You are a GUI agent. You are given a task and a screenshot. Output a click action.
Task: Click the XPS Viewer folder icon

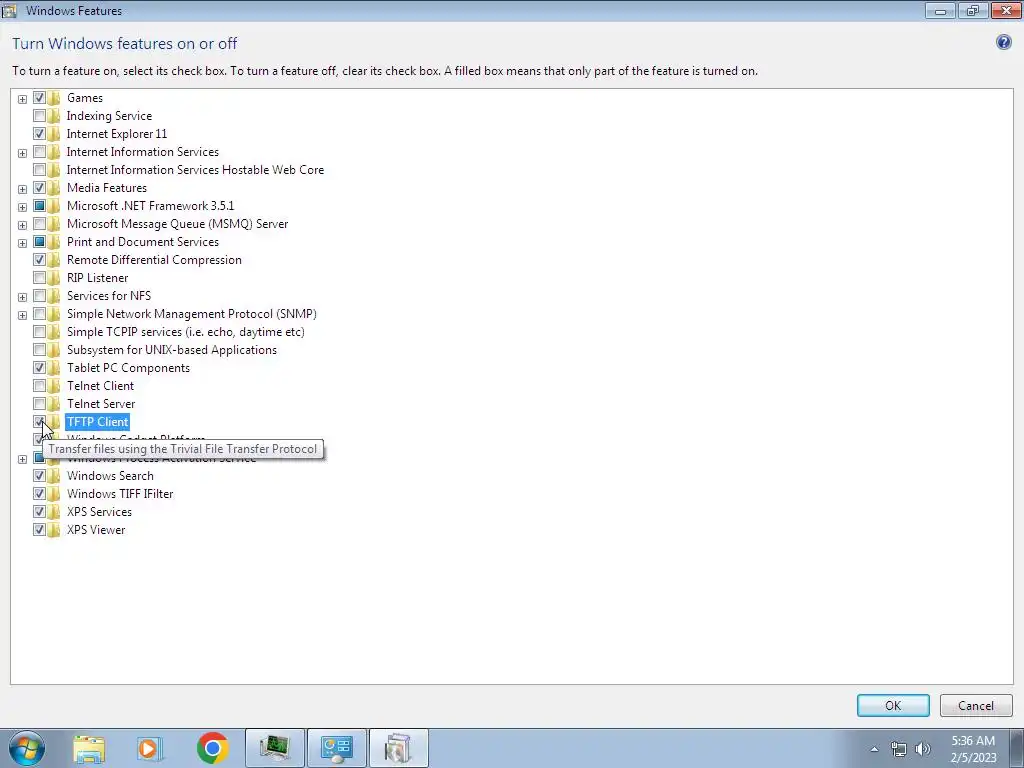pyautogui.click(x=54, y=530)
